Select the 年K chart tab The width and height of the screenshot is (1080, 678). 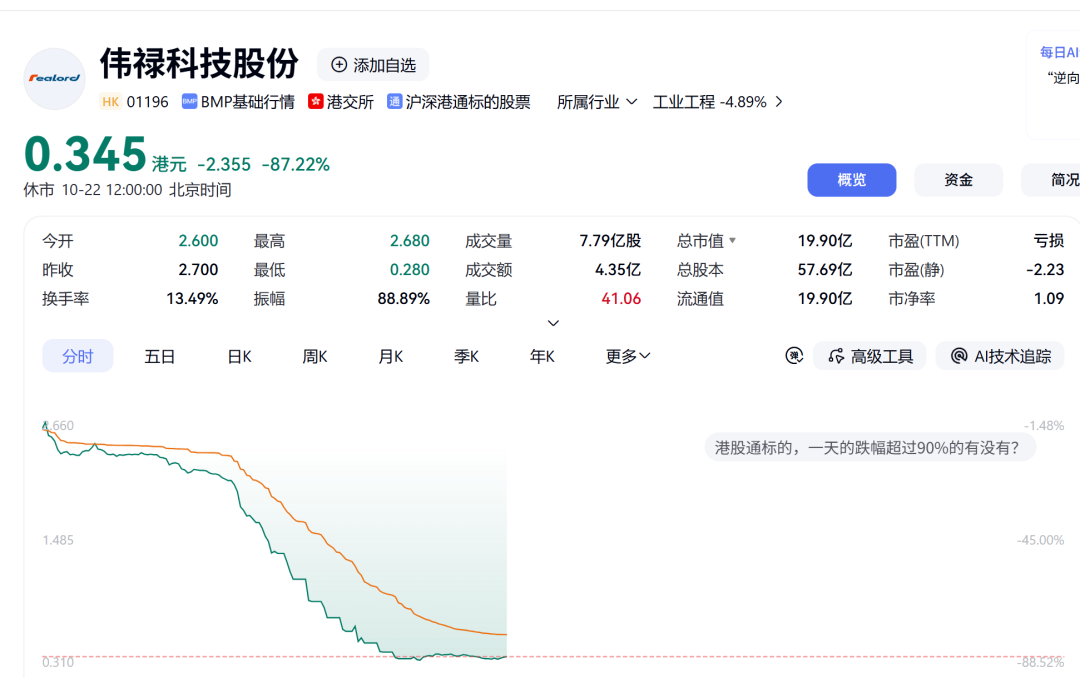tap(542, 356)
